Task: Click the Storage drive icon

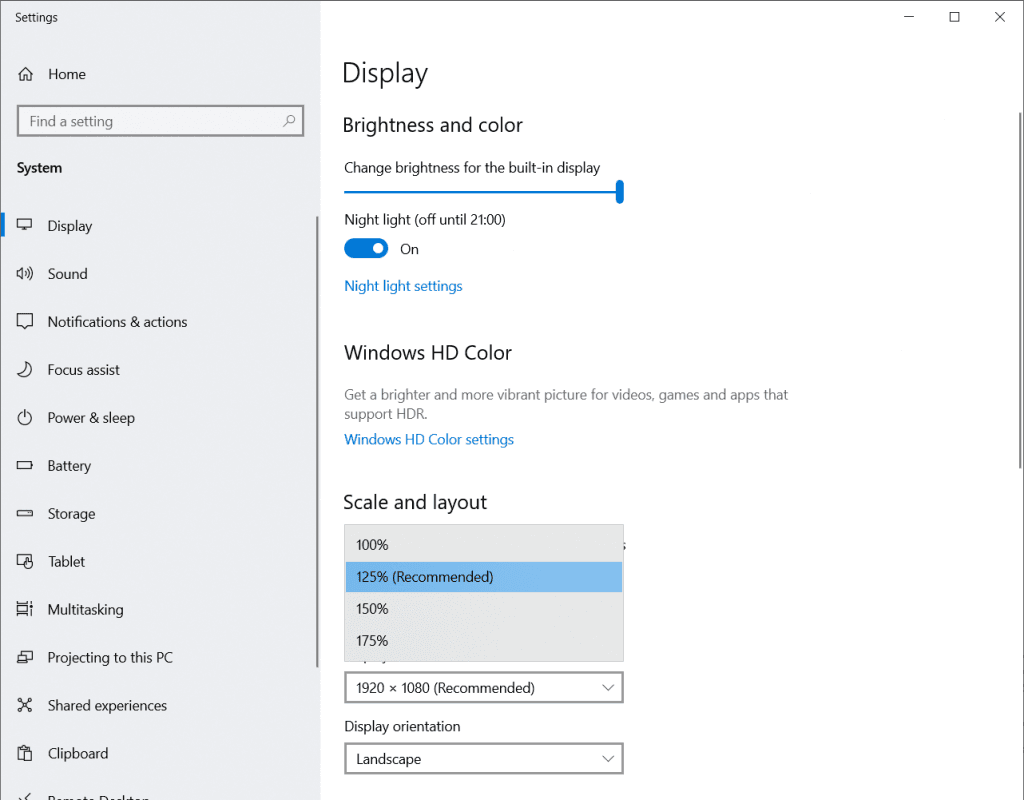Action: point(25,513)
